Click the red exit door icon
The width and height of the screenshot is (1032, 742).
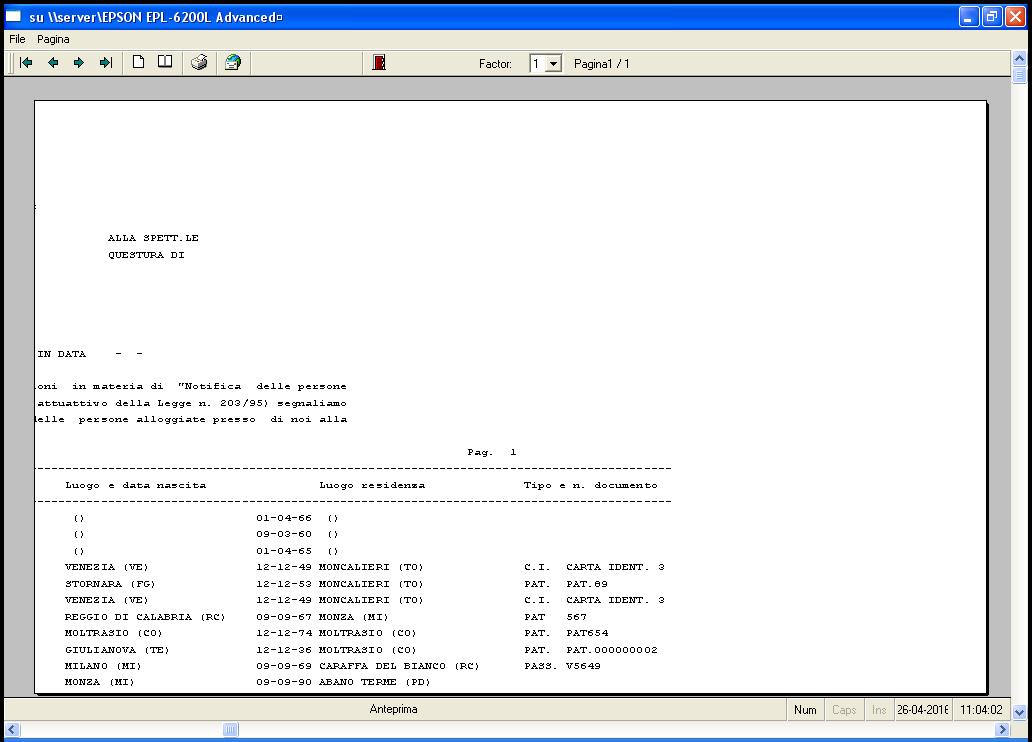(379, 63)
